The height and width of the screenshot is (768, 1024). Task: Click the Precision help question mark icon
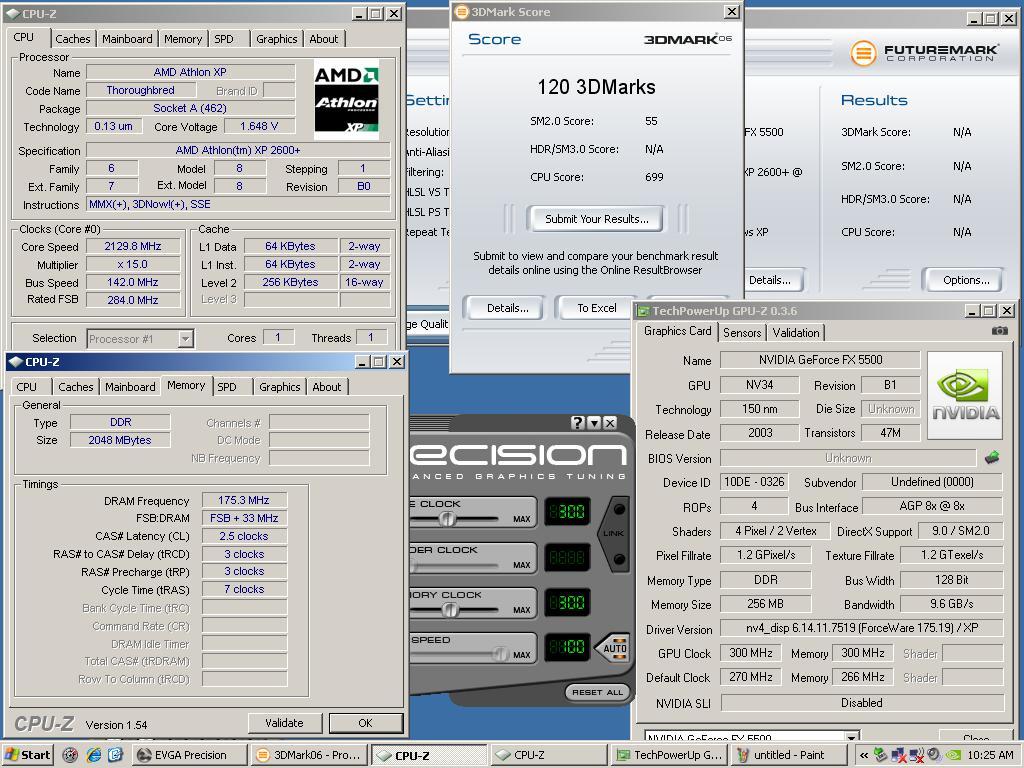point(577,423)
